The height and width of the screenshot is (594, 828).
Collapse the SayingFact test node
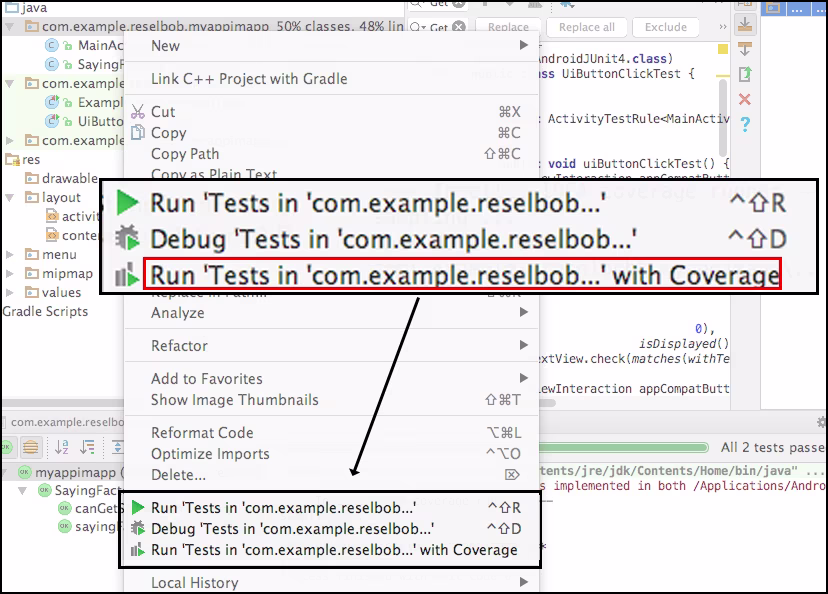tap(23, 491)
